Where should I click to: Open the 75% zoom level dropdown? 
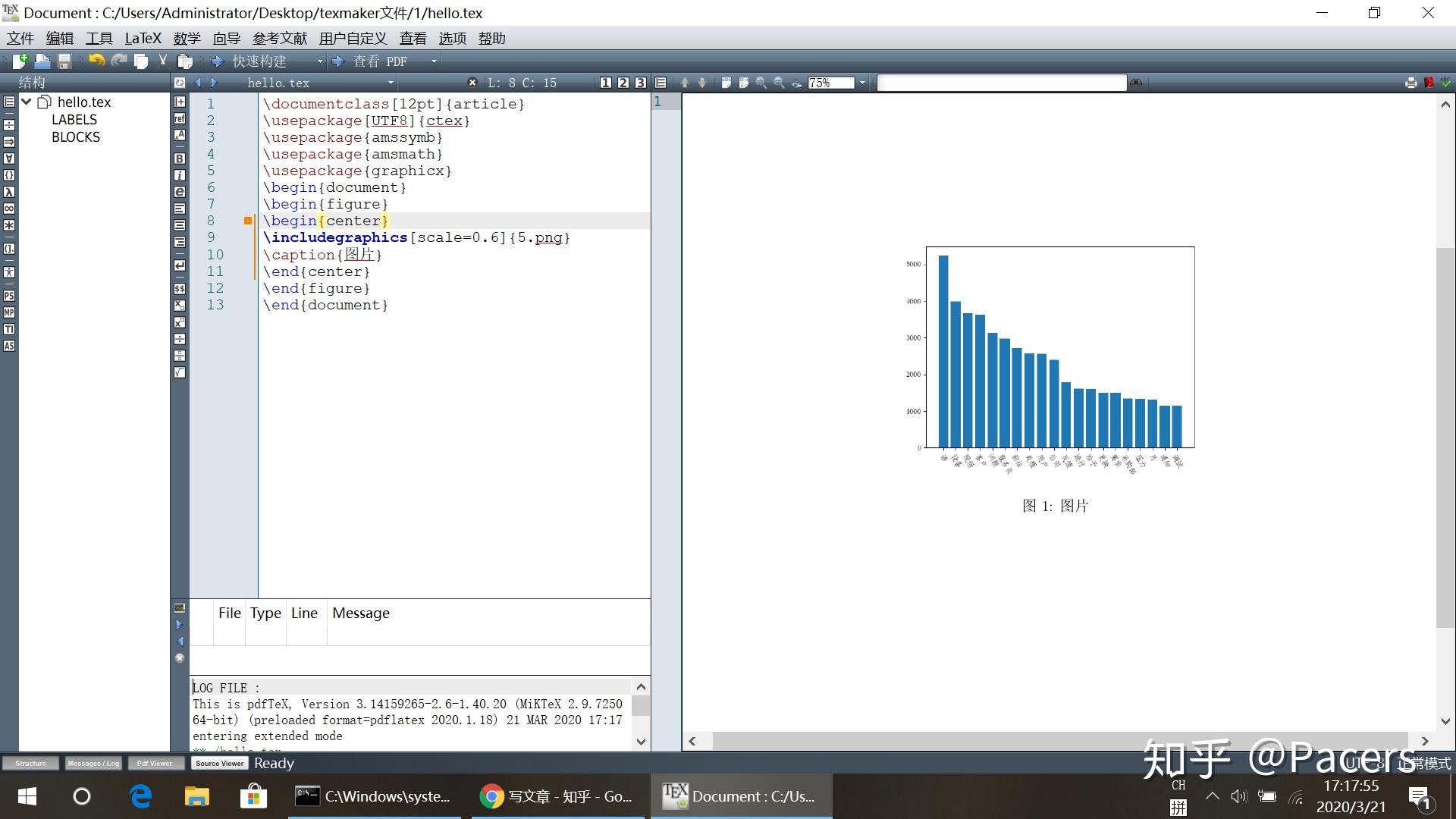pyautogui.click(x=862, y=83)
